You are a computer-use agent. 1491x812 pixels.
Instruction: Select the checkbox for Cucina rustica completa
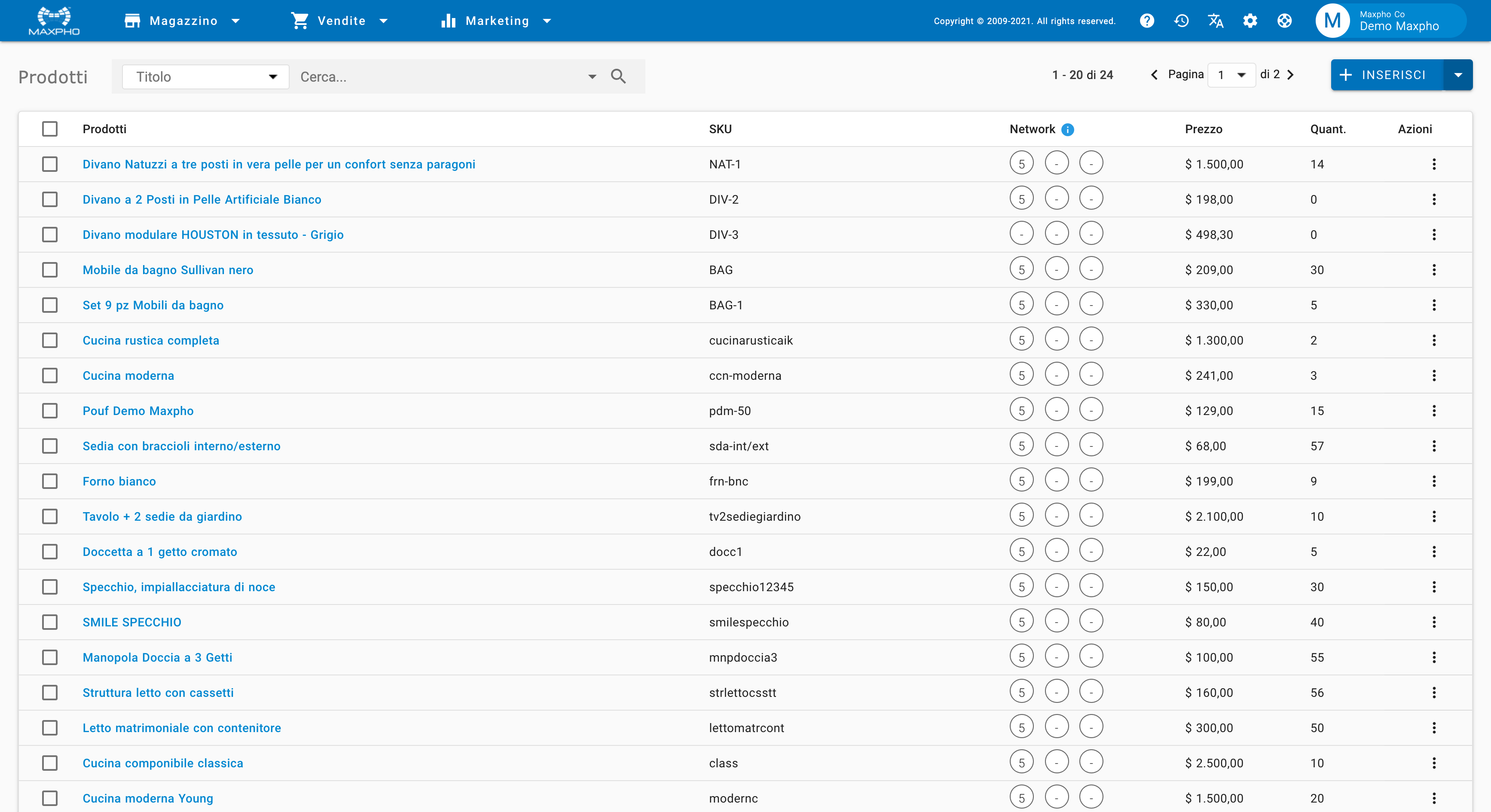[x=50, y=340]
